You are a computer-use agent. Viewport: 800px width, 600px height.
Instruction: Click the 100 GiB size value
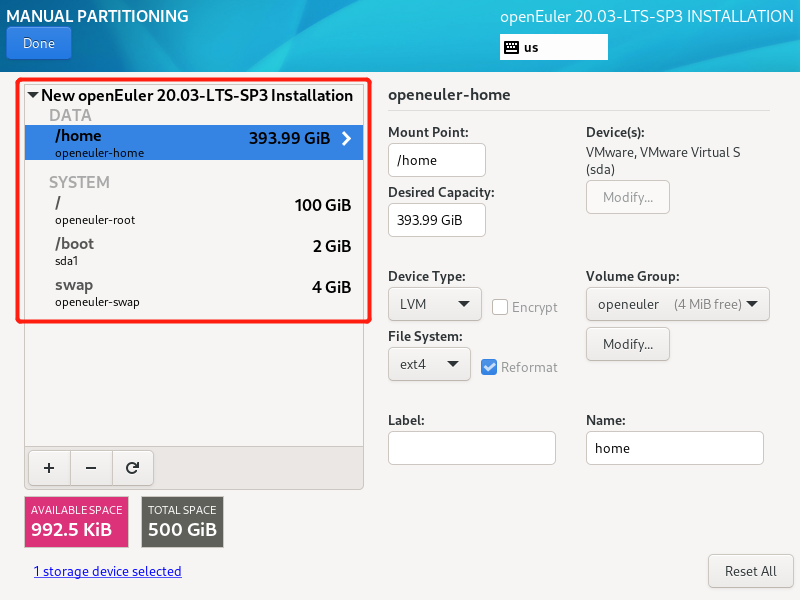pyautogui.click(x=322, y=205)
